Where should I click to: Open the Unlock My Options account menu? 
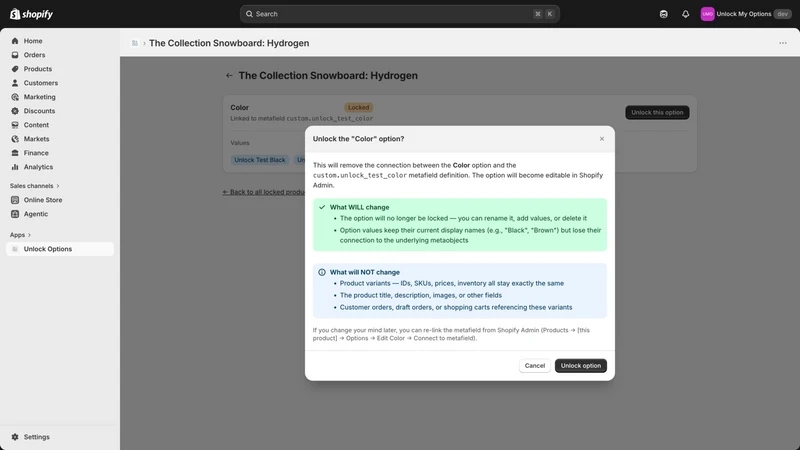click(x=746, y=14)
